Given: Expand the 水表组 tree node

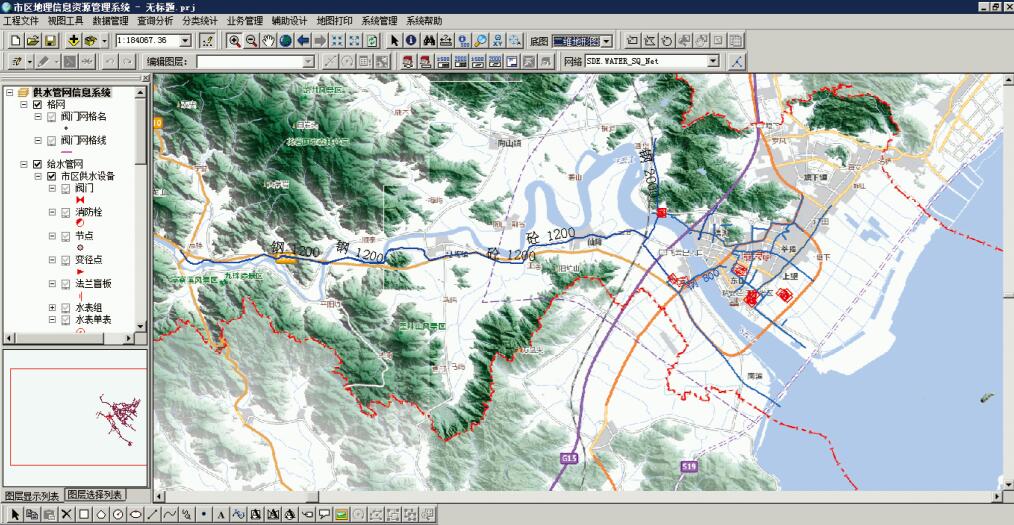Looking at the screenshot, I should [52, 308].
